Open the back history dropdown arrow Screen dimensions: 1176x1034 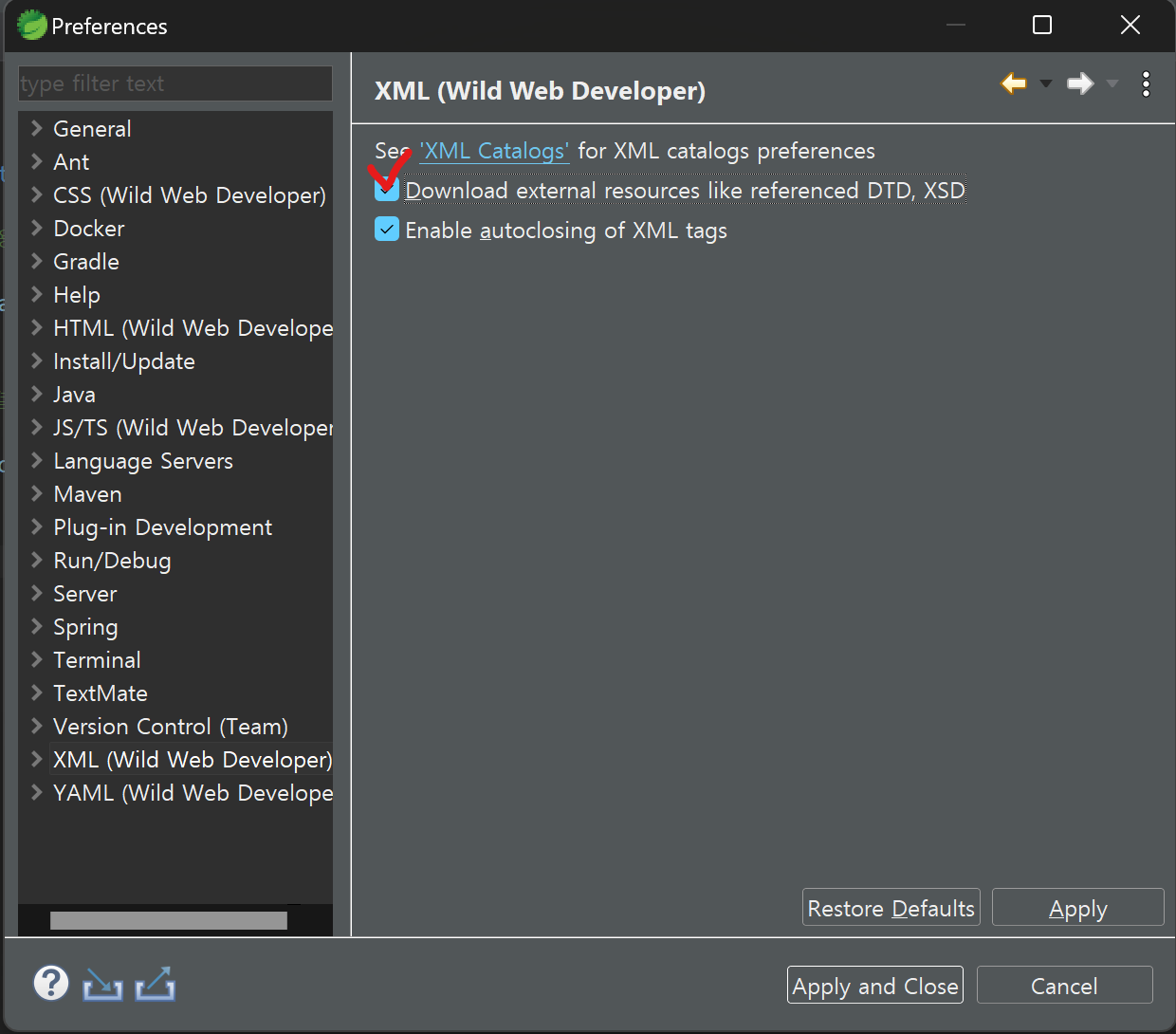point(1046,83)
